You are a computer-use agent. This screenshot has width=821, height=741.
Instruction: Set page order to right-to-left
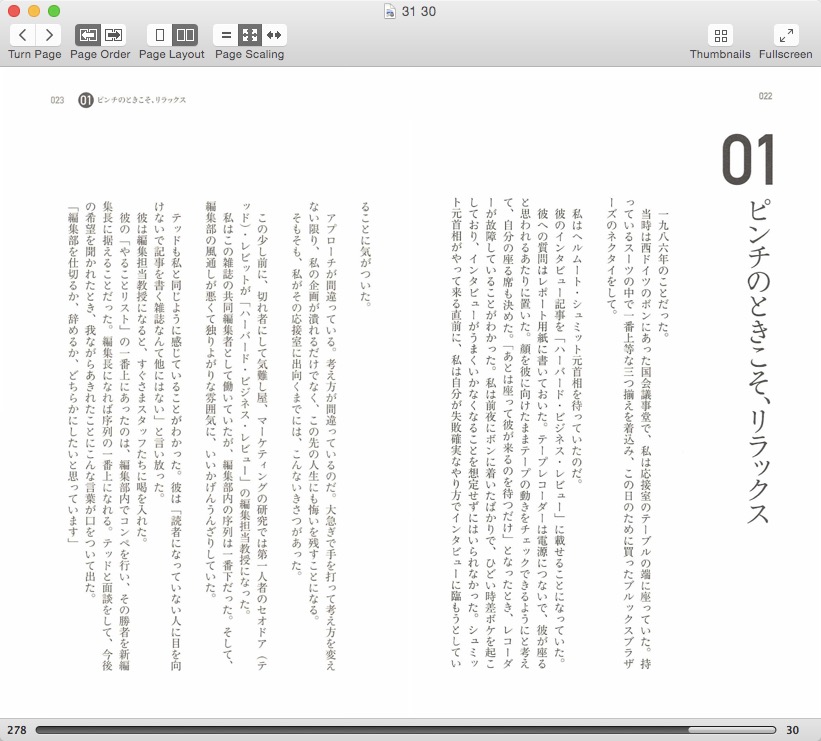click(x=88, y=34)
